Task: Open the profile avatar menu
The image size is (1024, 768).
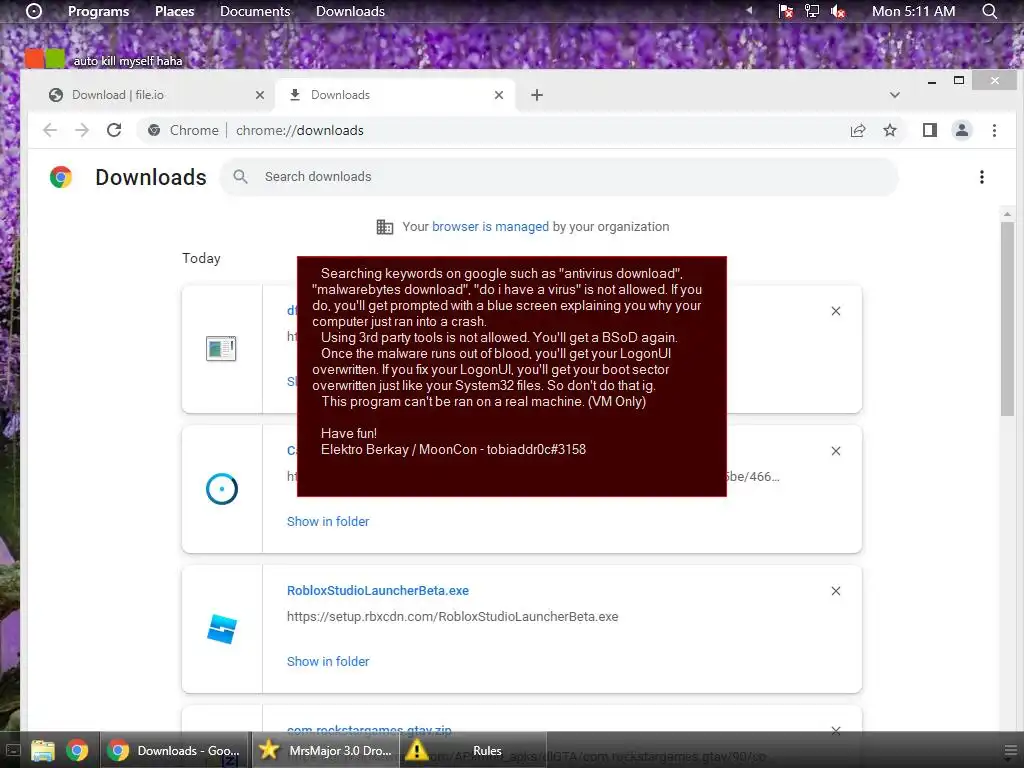Action: coord(962,130)
